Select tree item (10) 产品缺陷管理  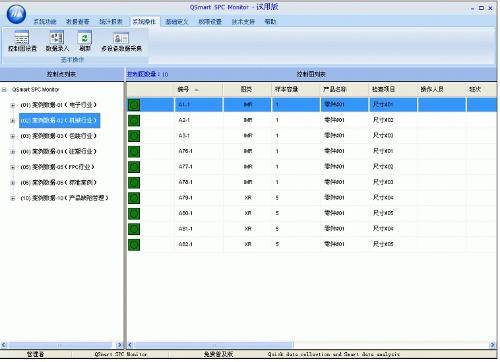point(64,198)
